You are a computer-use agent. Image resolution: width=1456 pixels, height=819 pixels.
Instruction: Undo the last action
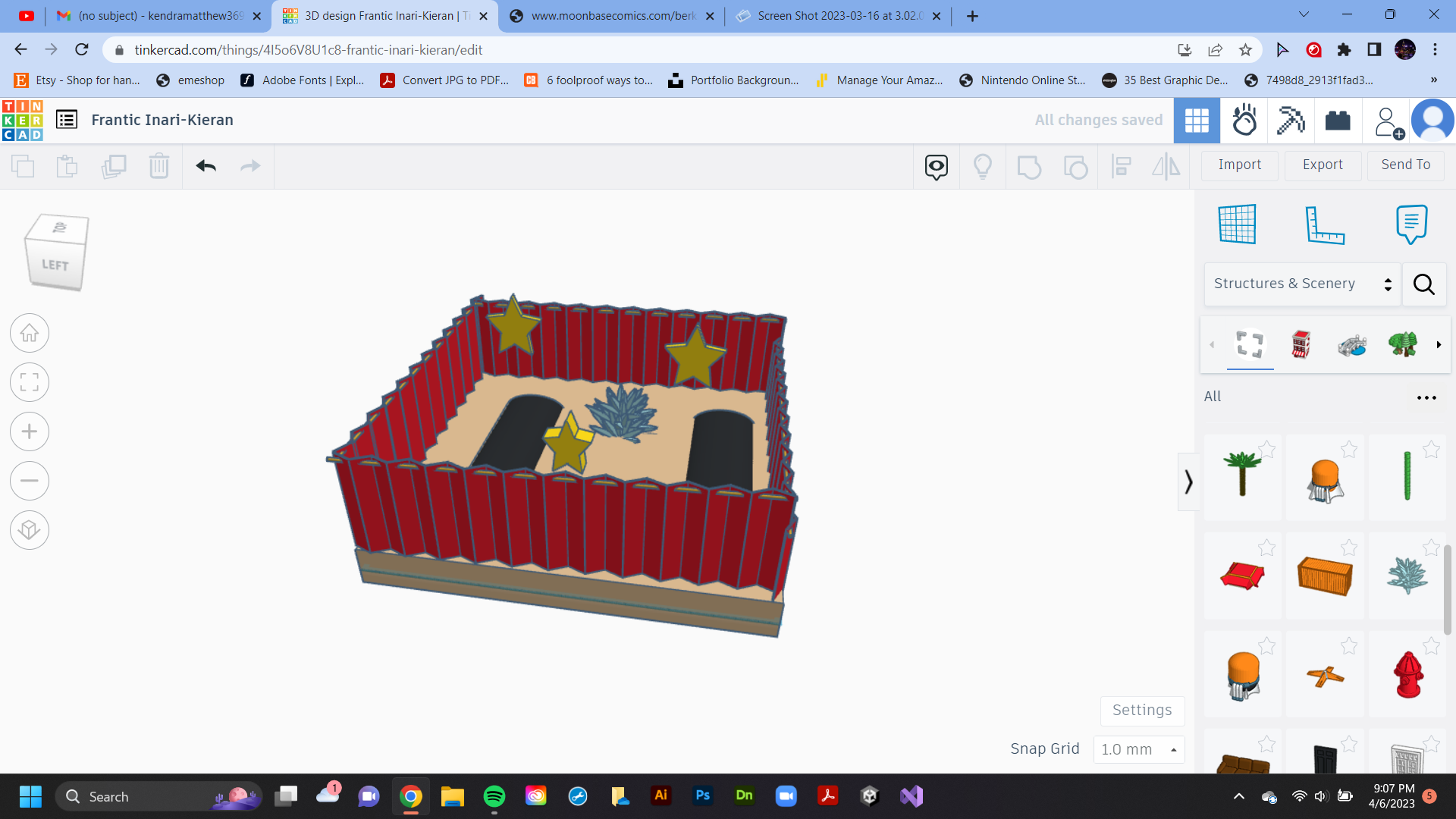click(x=206, y=166)
